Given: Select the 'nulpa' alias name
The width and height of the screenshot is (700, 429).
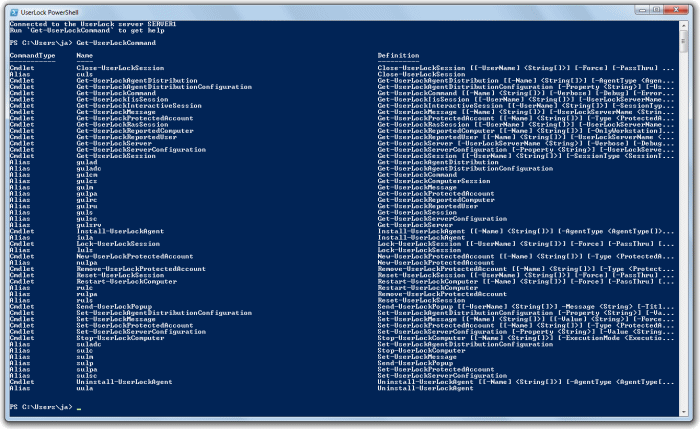Looking at the screenshot, I should pos(87,262).
